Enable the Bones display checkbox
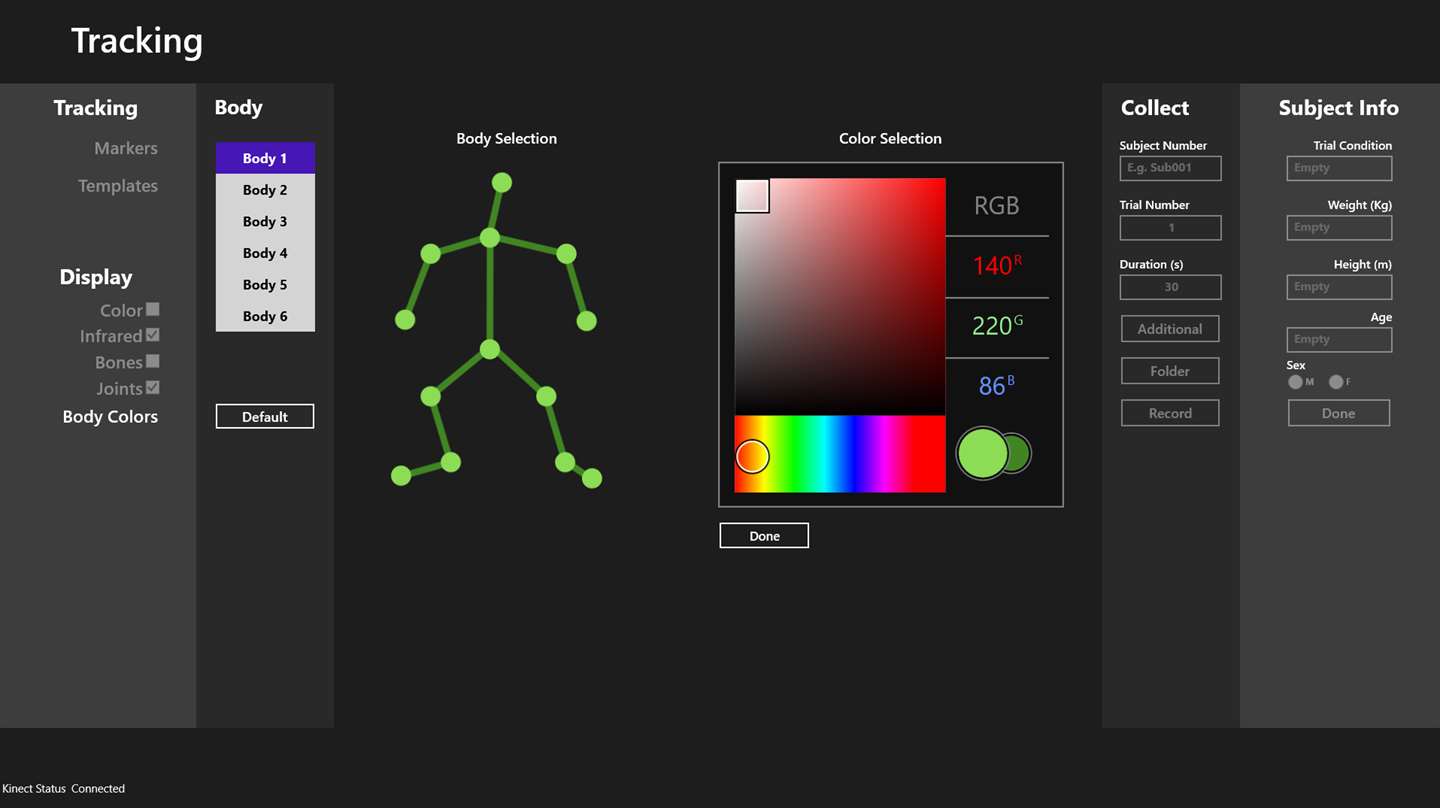The image size is (1440, 808). (153, 361)
